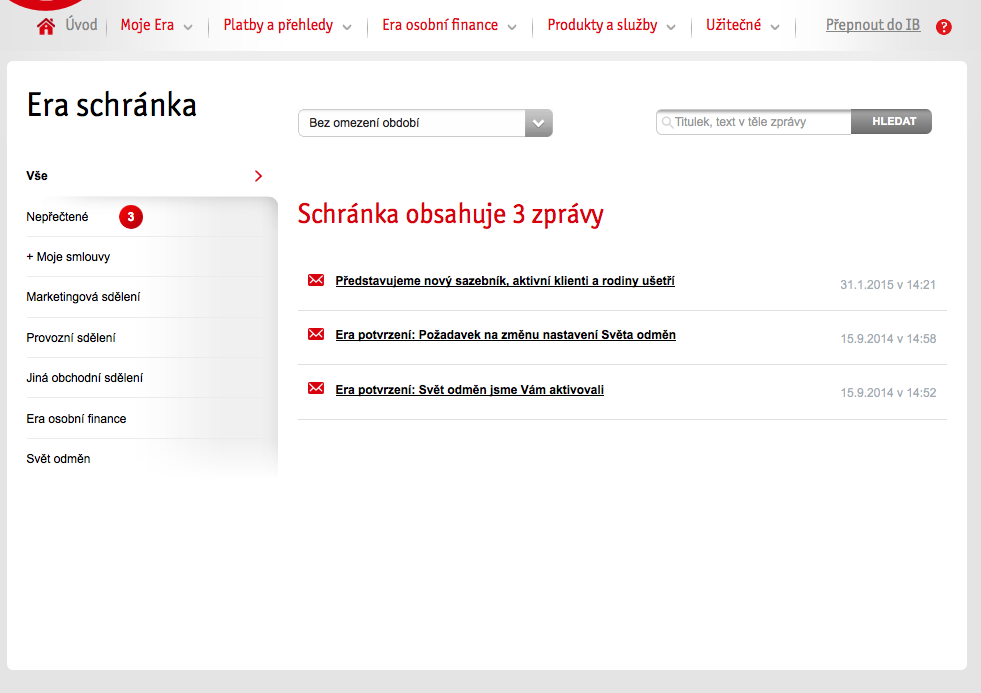Expand the Užitečné menu chevron
Image resolution: width=981 pixels, height=693 pixels.
click(x=775, y=27)
